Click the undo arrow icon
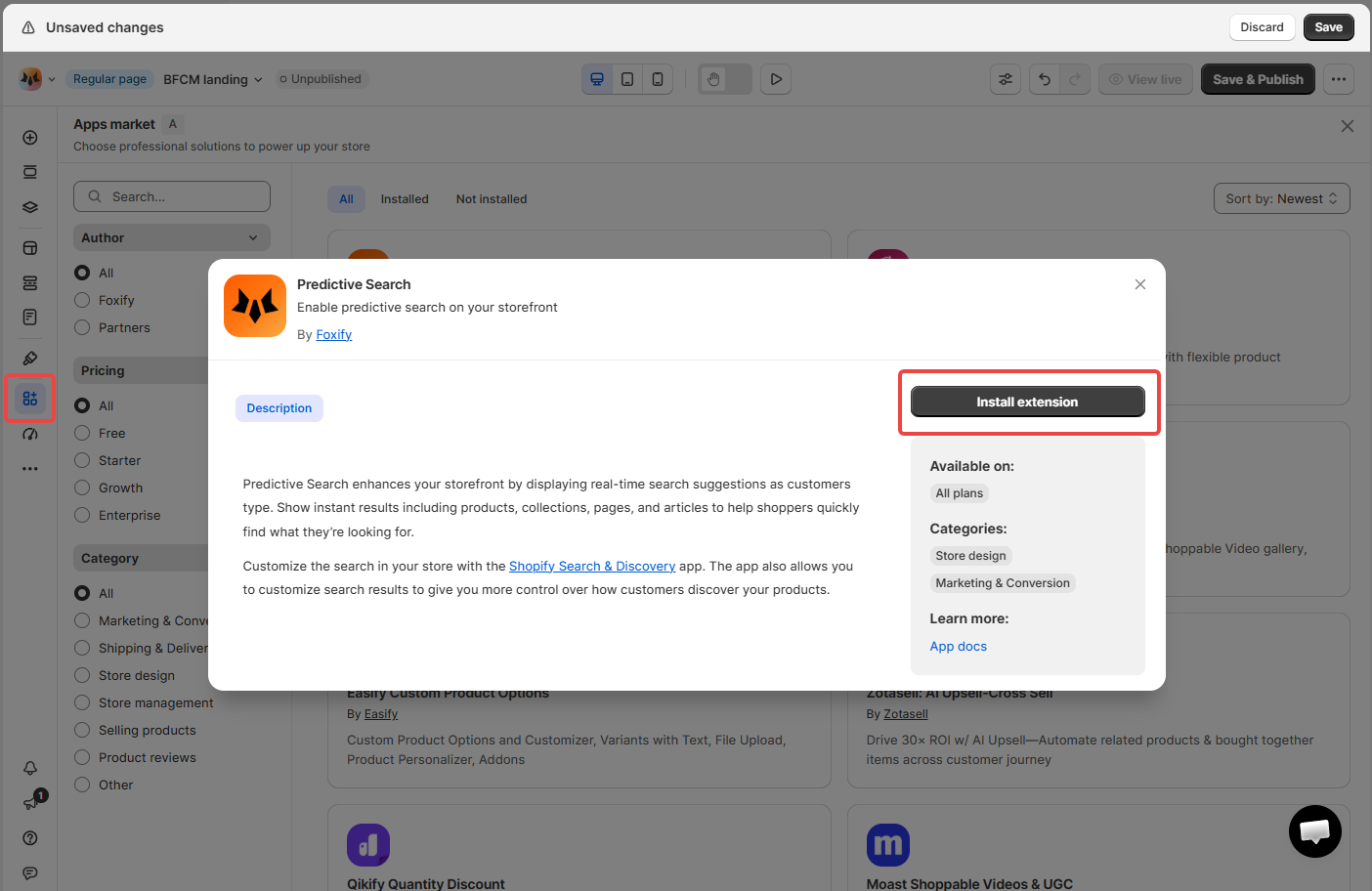 1045,79
